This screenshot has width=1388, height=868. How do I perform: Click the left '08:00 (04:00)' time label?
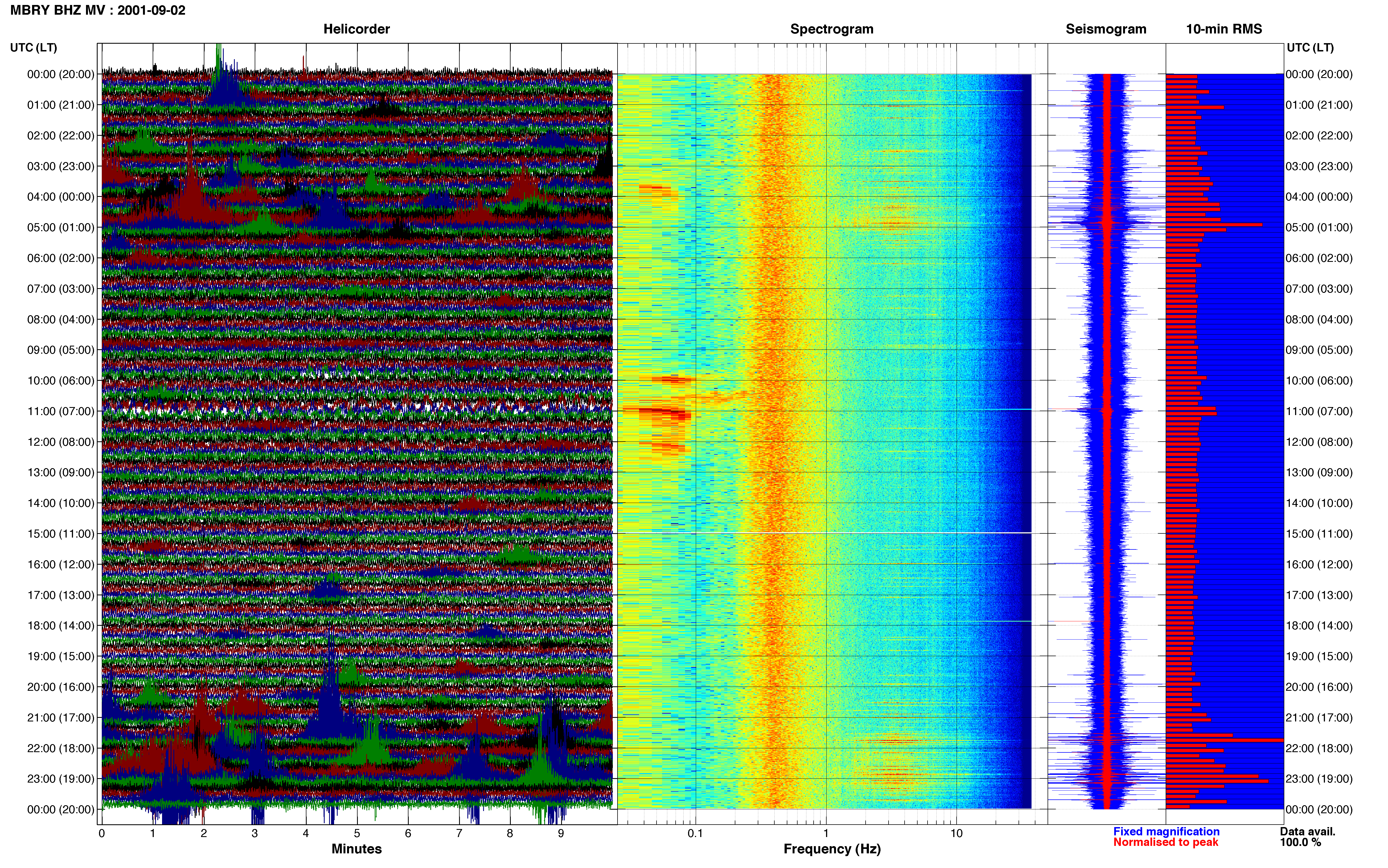(x=61, y=319)
